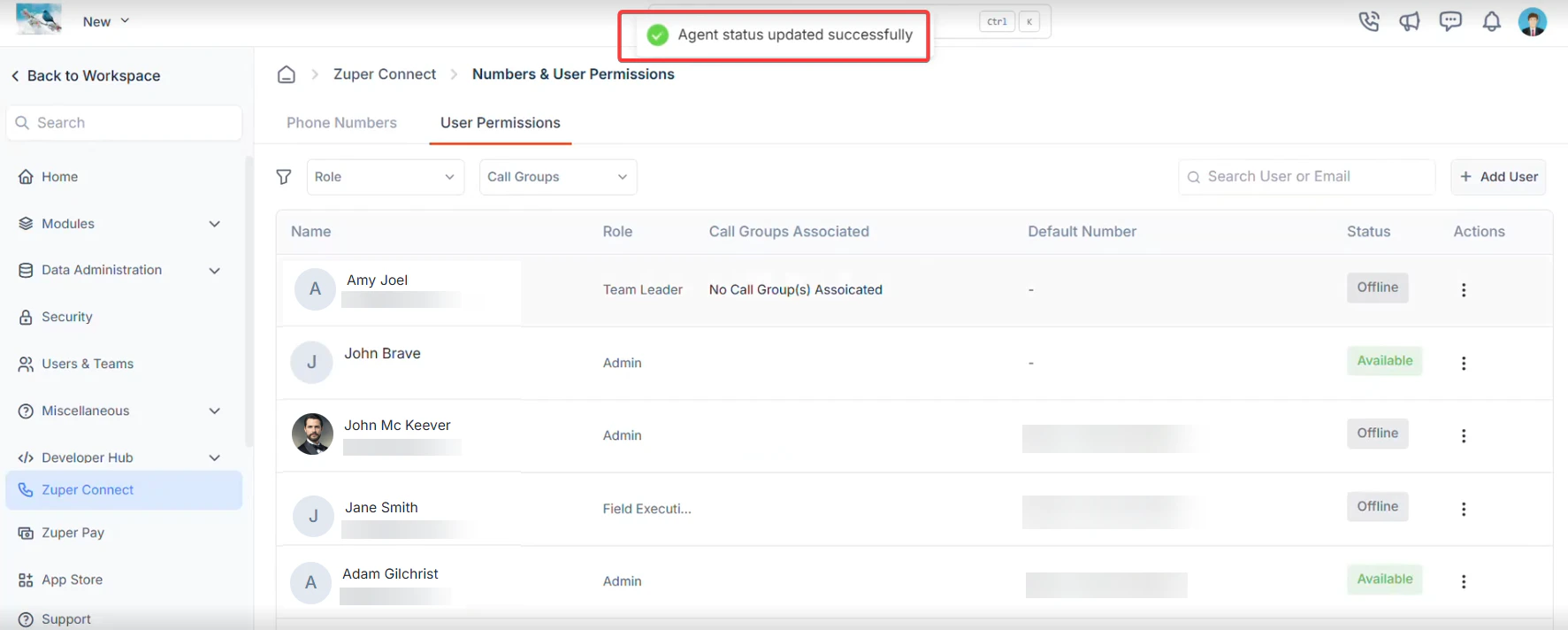Focus the sidebar Search field
Image resolution: width=1568 pixels, height=630 pixels.
pos(124,123)
